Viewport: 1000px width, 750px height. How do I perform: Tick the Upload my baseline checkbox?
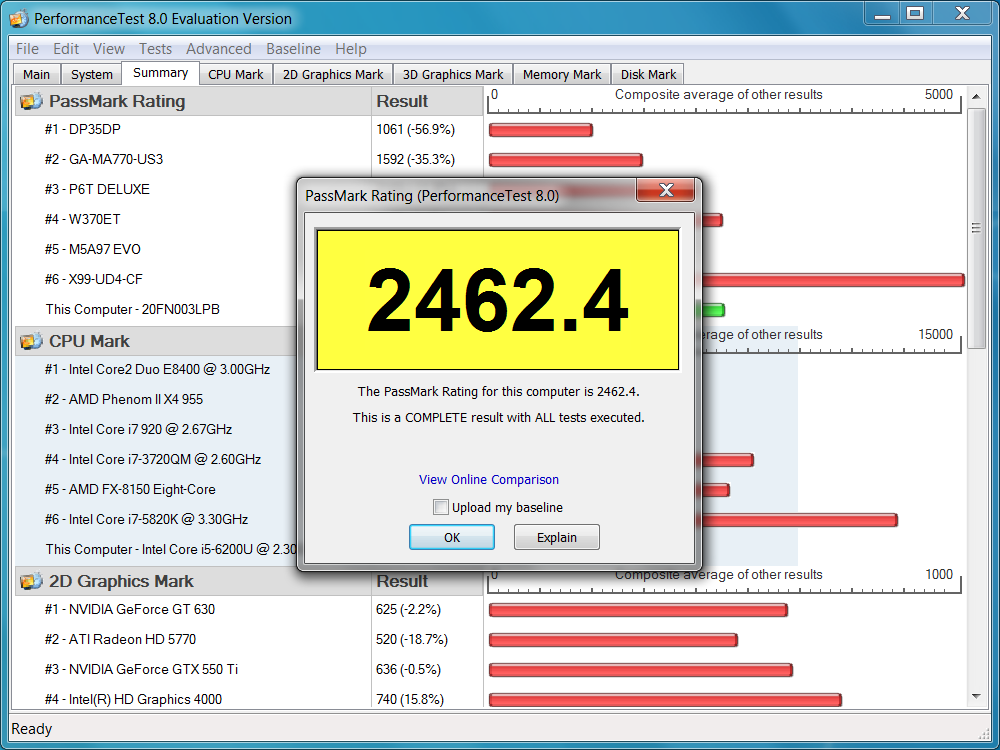(x=441, y=507)
